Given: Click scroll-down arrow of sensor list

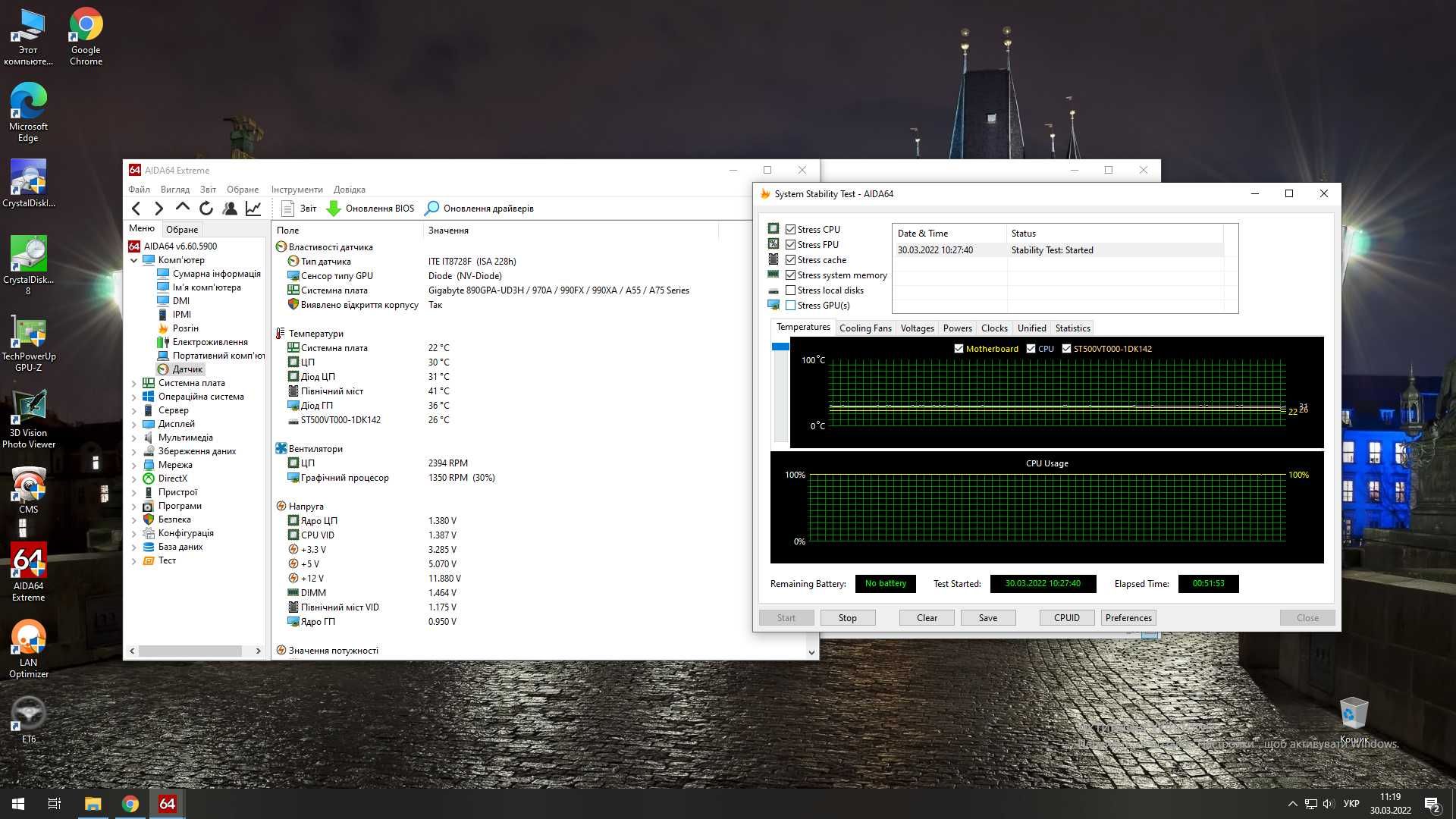Looking at the screenshot, I should [x=811, y=652].
